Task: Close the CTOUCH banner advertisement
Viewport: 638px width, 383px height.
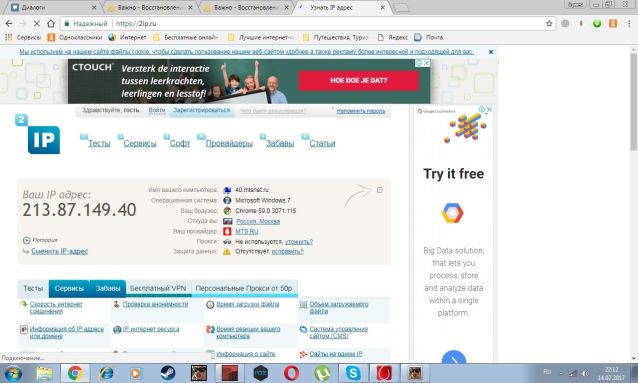Action: (x=426, y=63)
